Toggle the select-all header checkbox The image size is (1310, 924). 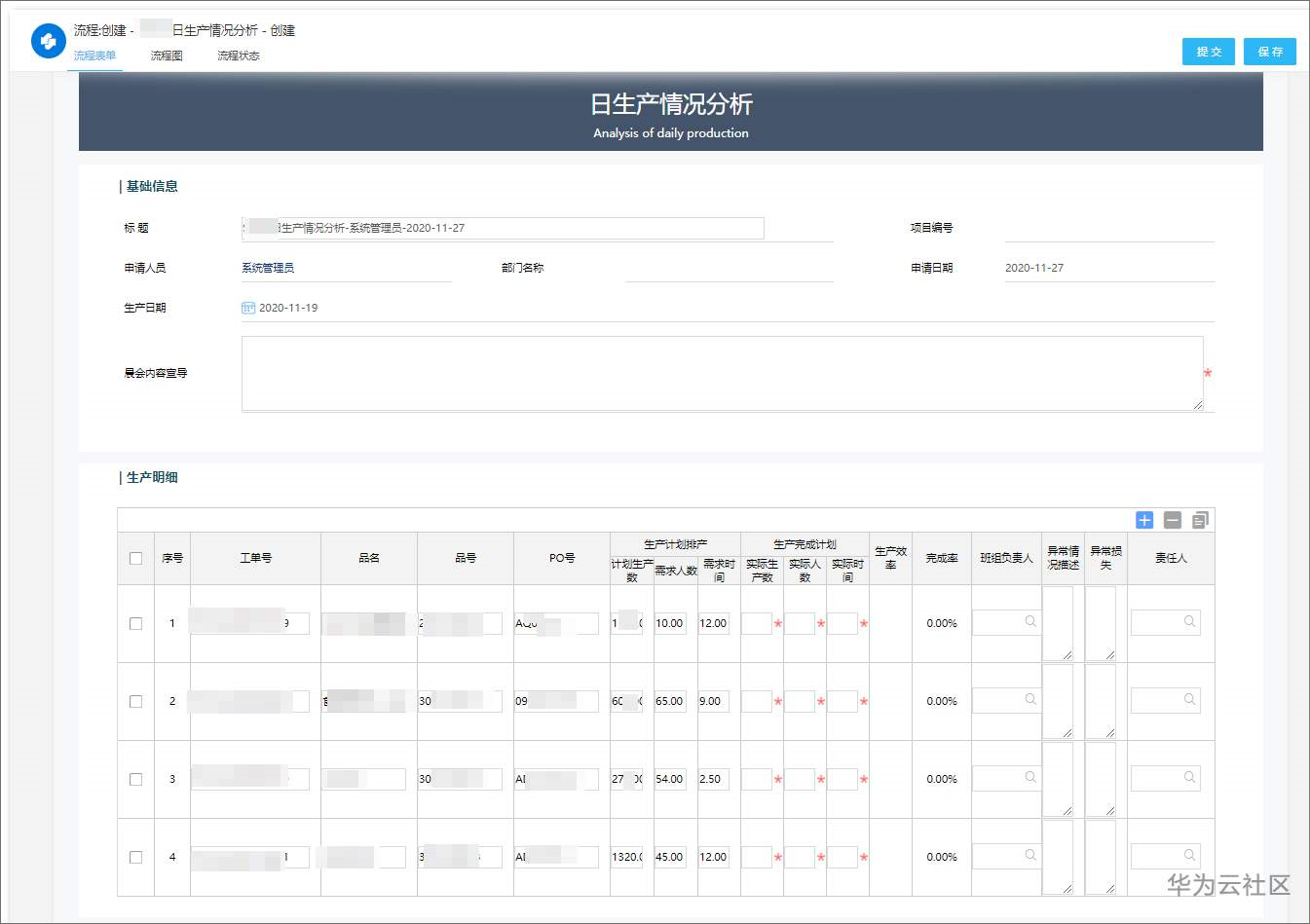[135, 558]
